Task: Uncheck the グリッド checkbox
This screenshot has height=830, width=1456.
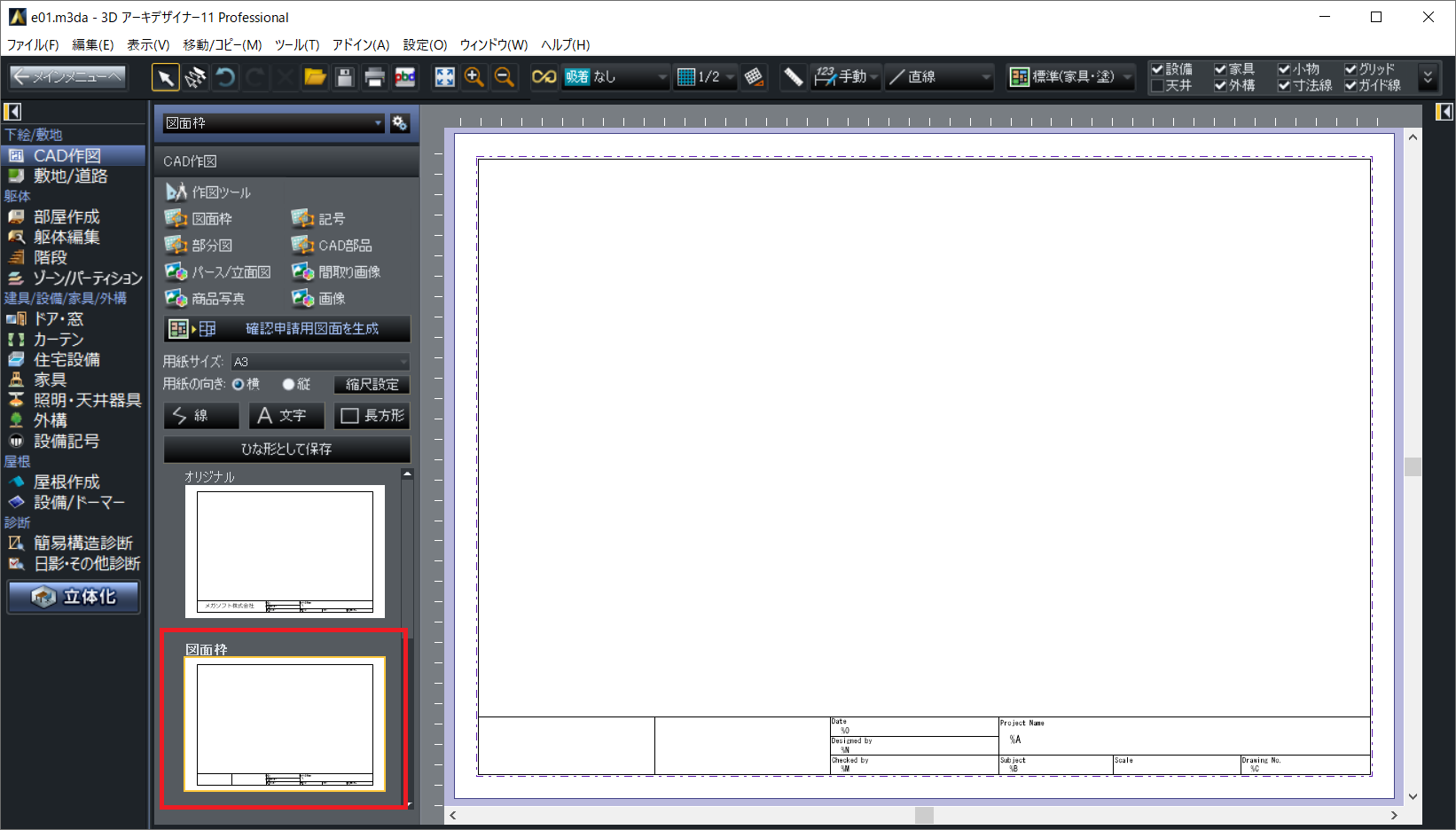Action: tap(1350, 69)
